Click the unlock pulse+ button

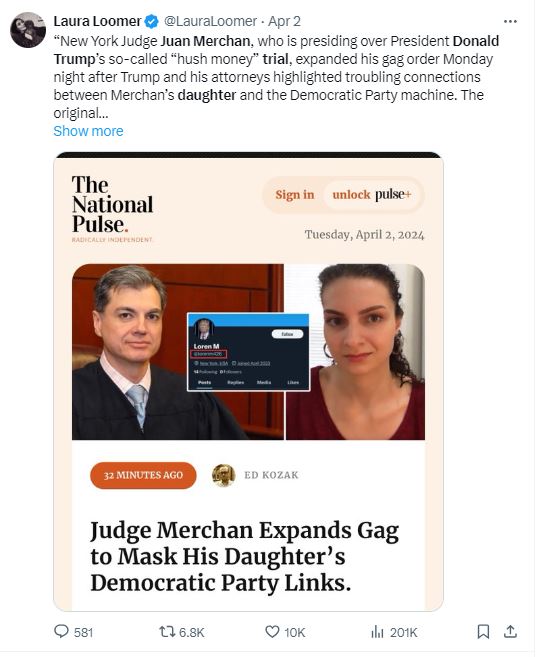pos(372,195)
